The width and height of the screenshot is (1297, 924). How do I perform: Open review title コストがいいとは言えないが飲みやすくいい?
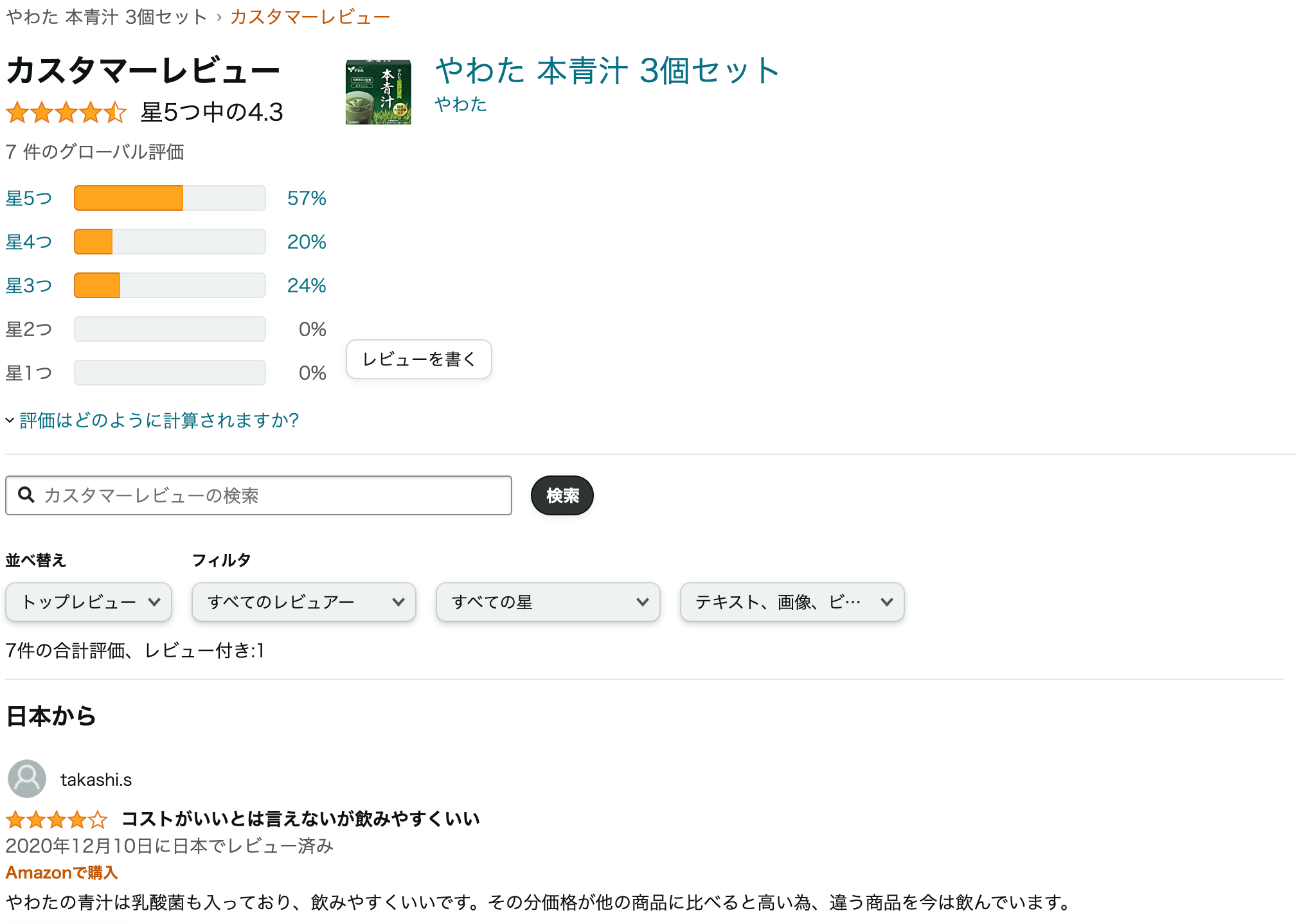301,819
